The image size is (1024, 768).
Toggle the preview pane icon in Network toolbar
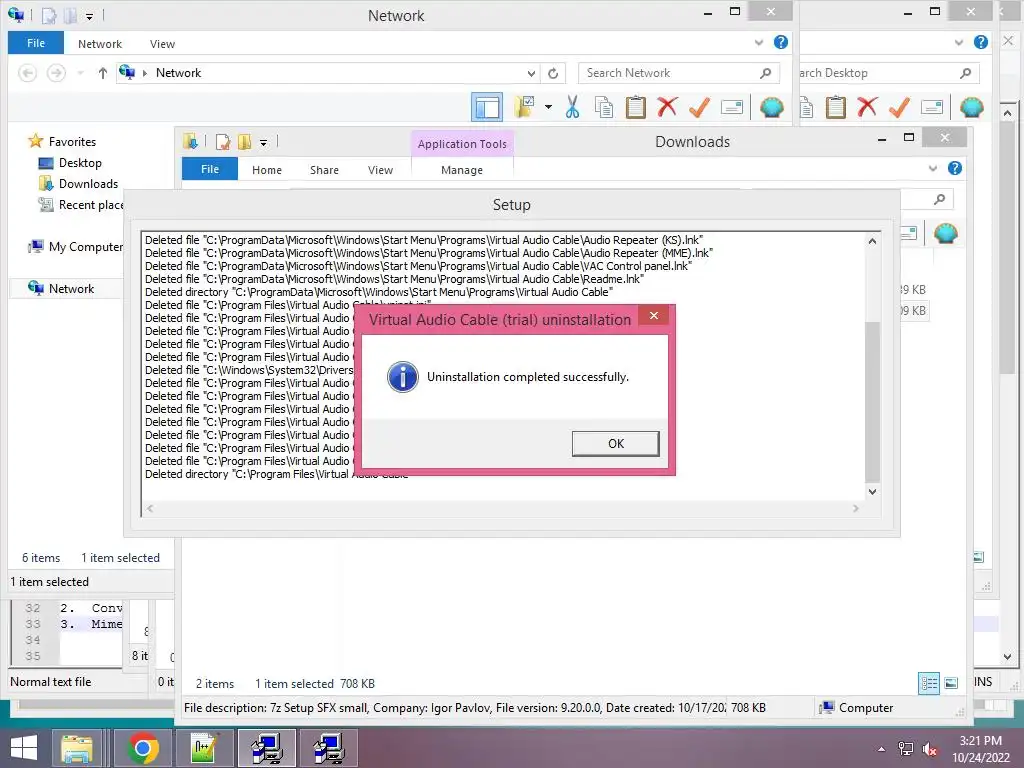click(487, 107)
